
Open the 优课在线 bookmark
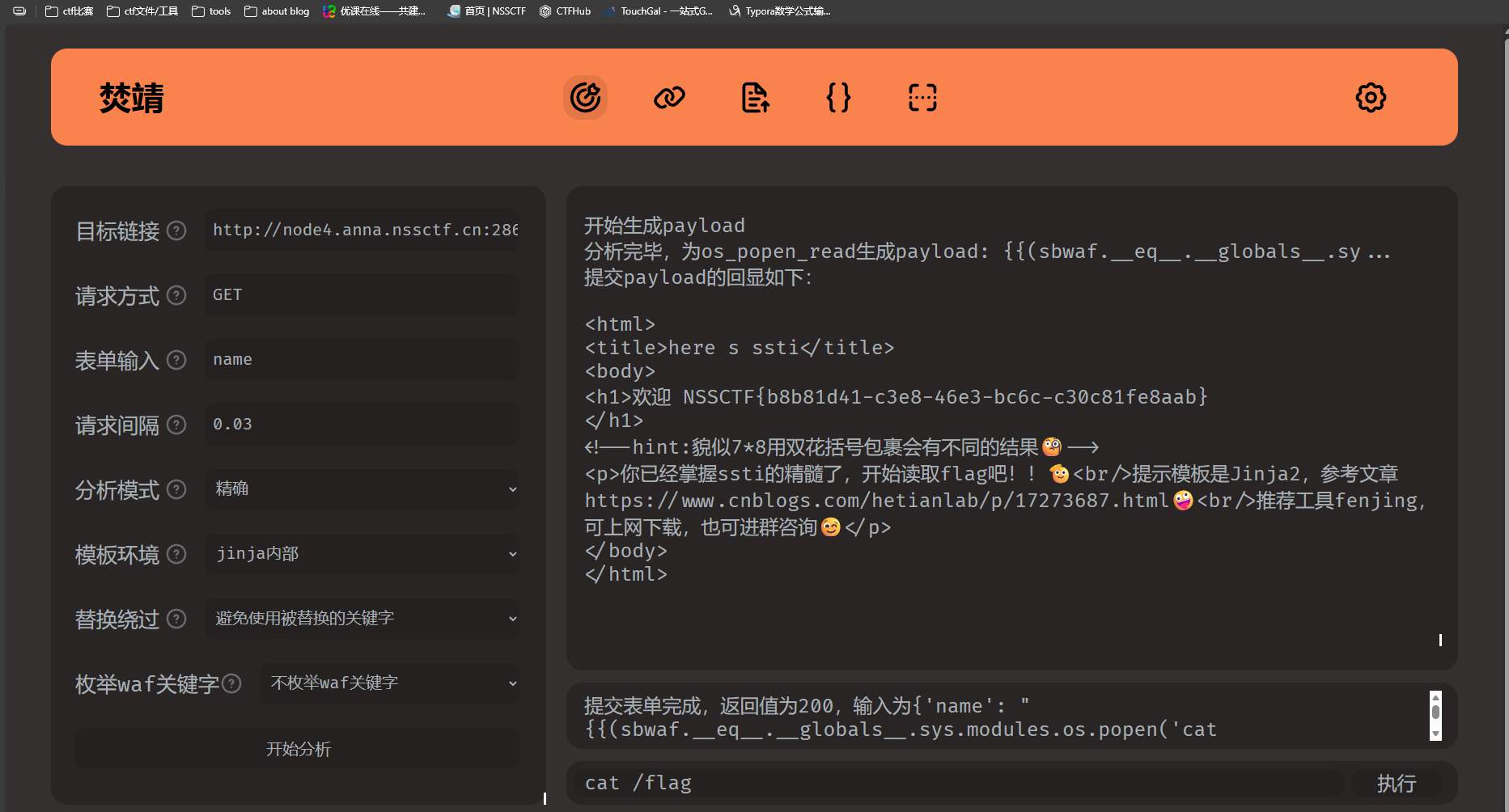[x=375, y=11]
